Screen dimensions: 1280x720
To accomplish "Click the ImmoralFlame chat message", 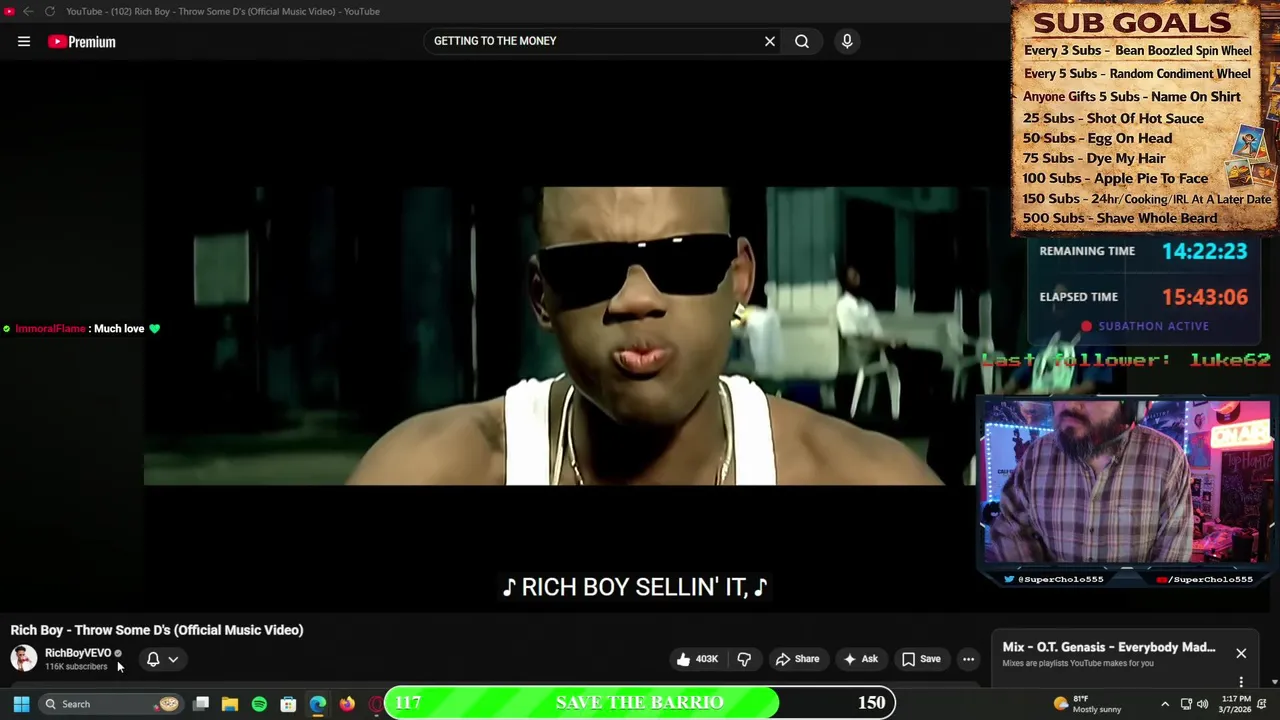I will 82,328.
